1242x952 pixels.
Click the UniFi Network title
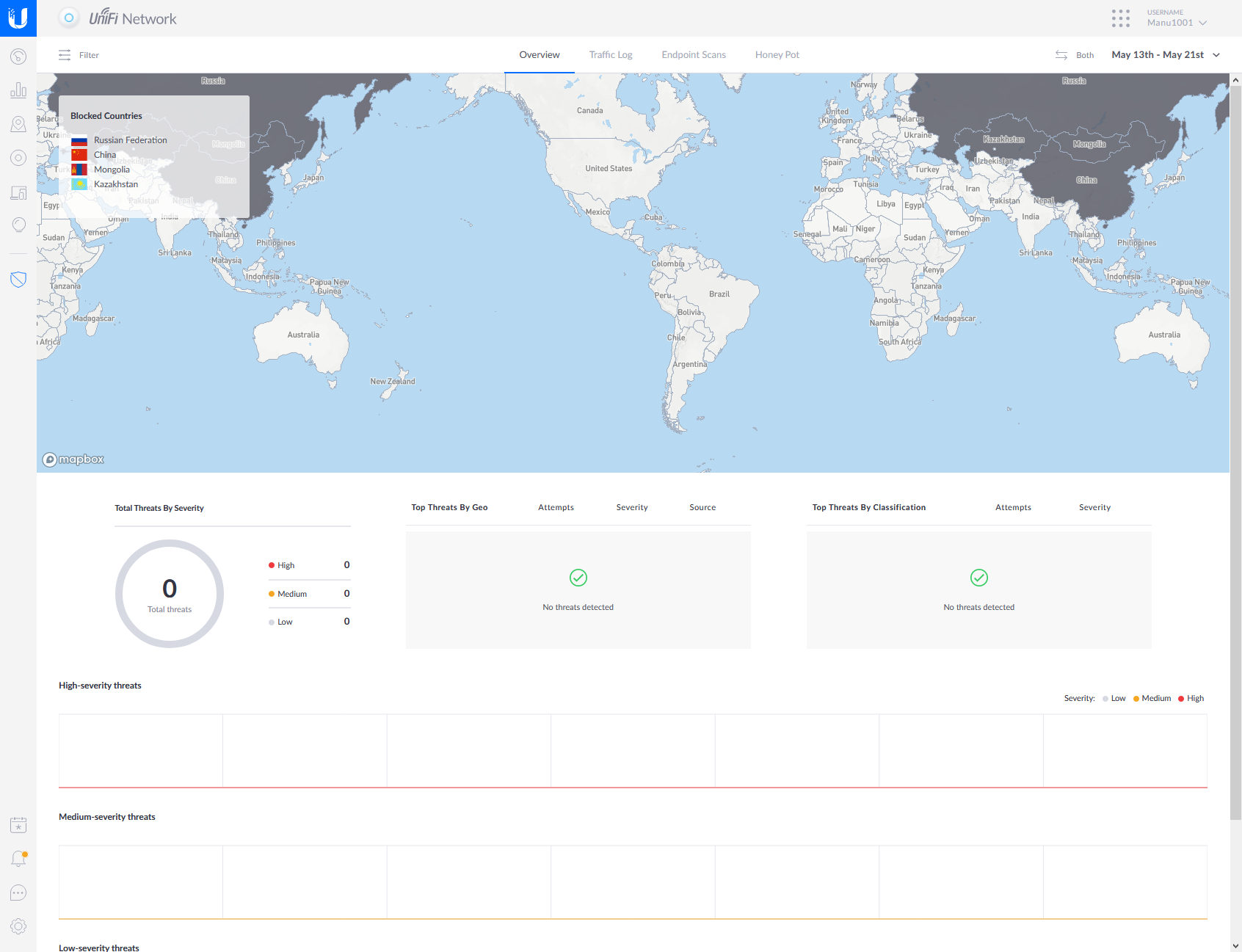point(133,18)
